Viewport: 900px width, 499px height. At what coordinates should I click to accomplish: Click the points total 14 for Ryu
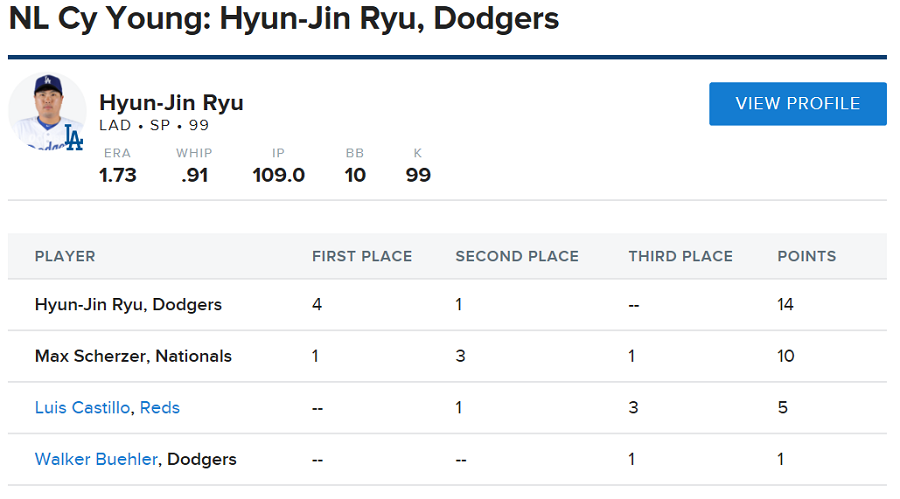(785, 304)
